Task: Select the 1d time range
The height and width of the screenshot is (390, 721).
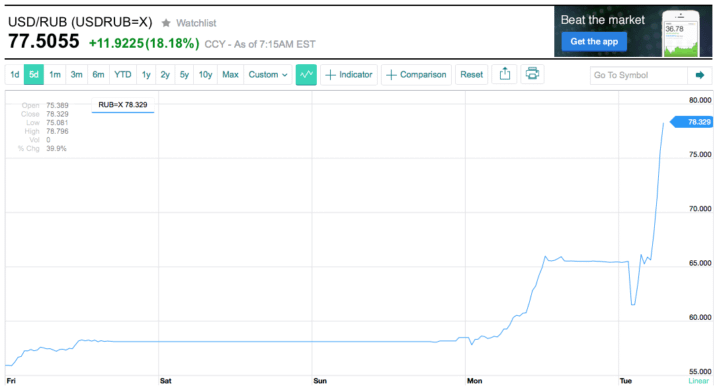Action: tap(15, 75)
